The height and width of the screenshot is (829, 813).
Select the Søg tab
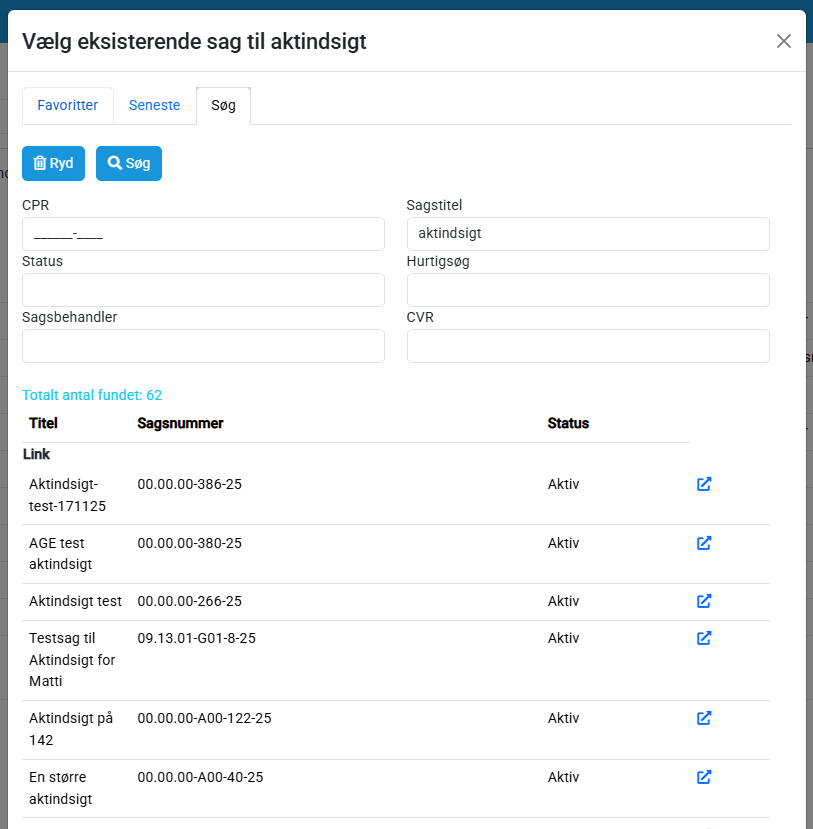tap(223, 105)
